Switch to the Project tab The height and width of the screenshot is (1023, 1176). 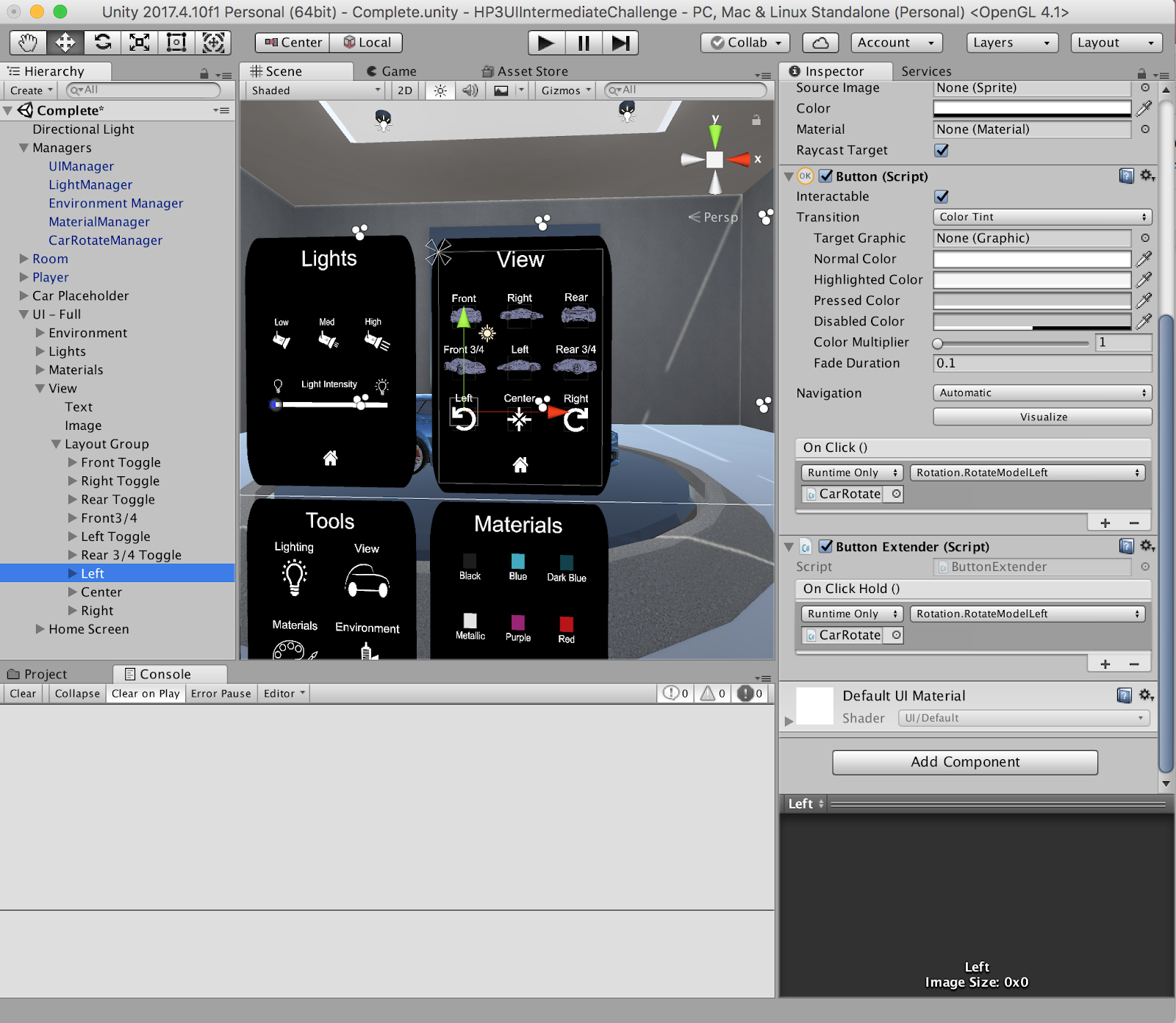point(44,674)
